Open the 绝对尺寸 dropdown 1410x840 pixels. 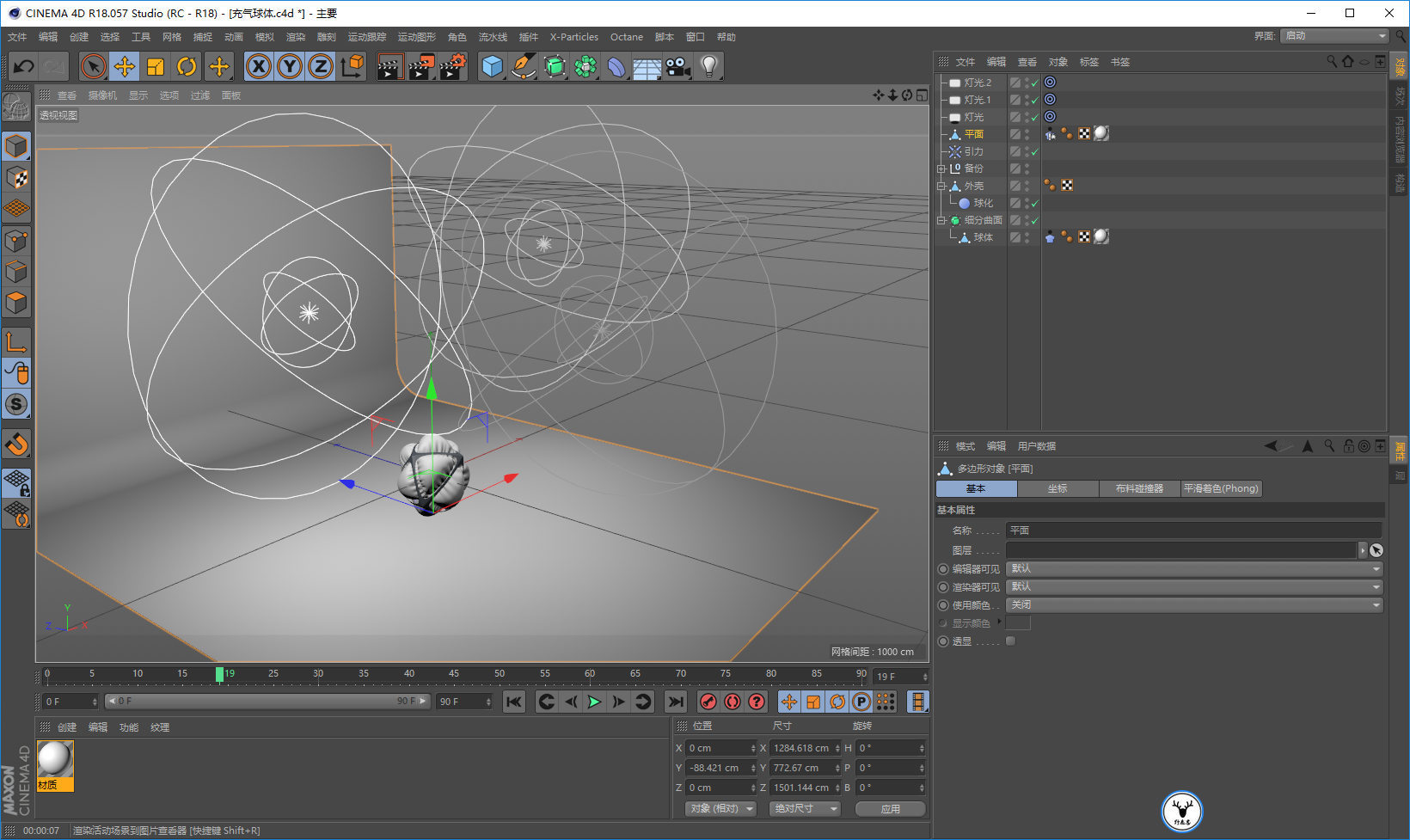tap(806, 809)
